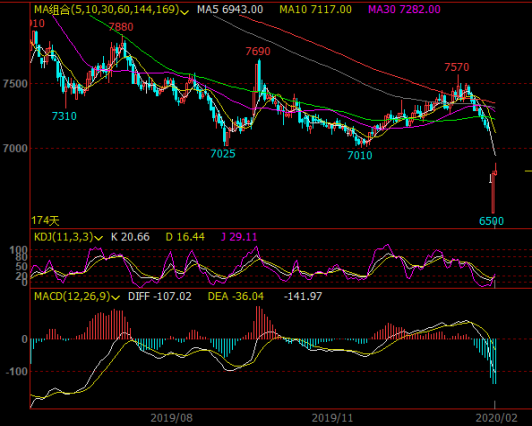Select the MA5 6943.00 legend label
The image size is (532, 426).
point(230,9)
